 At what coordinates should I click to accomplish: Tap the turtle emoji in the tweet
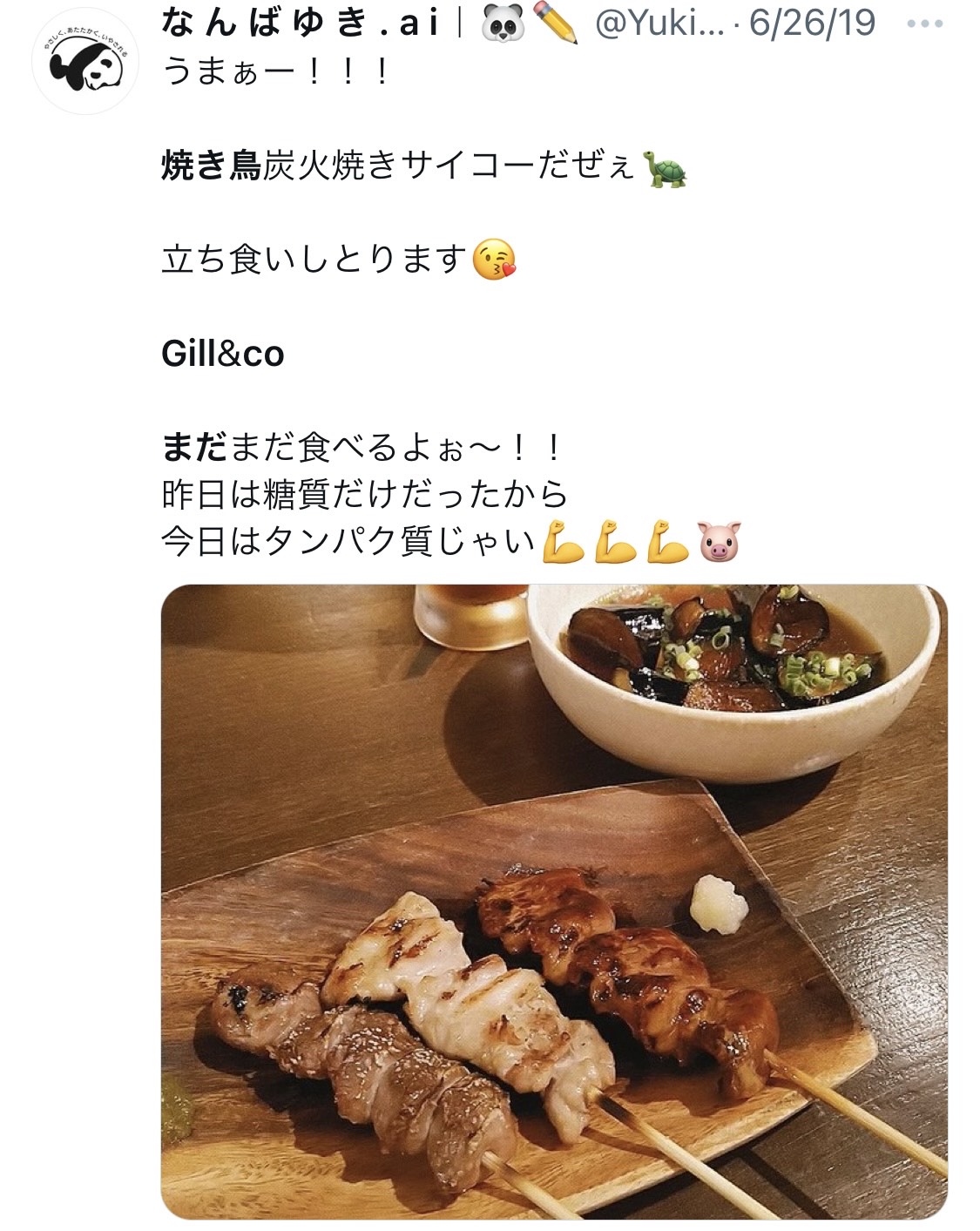coord(665,168)
